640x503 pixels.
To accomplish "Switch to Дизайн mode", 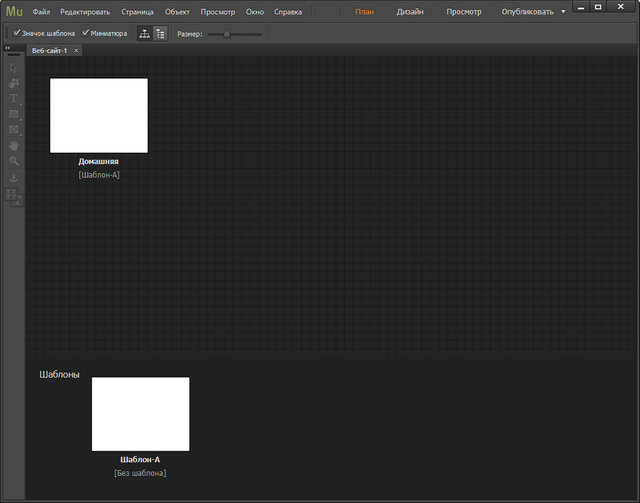I will coord(409,12).
